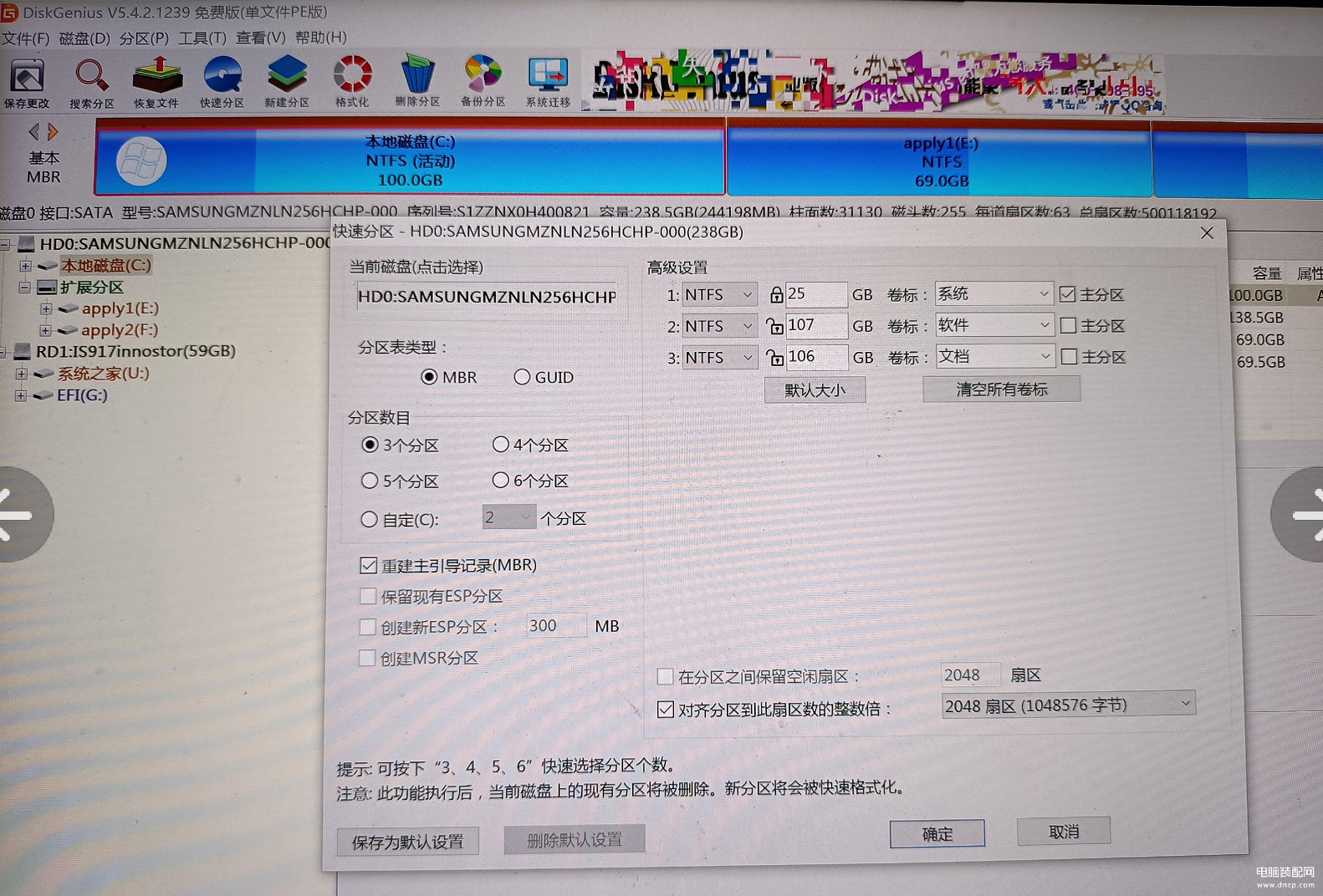Click current disk field HD0:SAMSUNGMZNLN256HCHP
The image size is (1323, 896).
coord(487,297)
